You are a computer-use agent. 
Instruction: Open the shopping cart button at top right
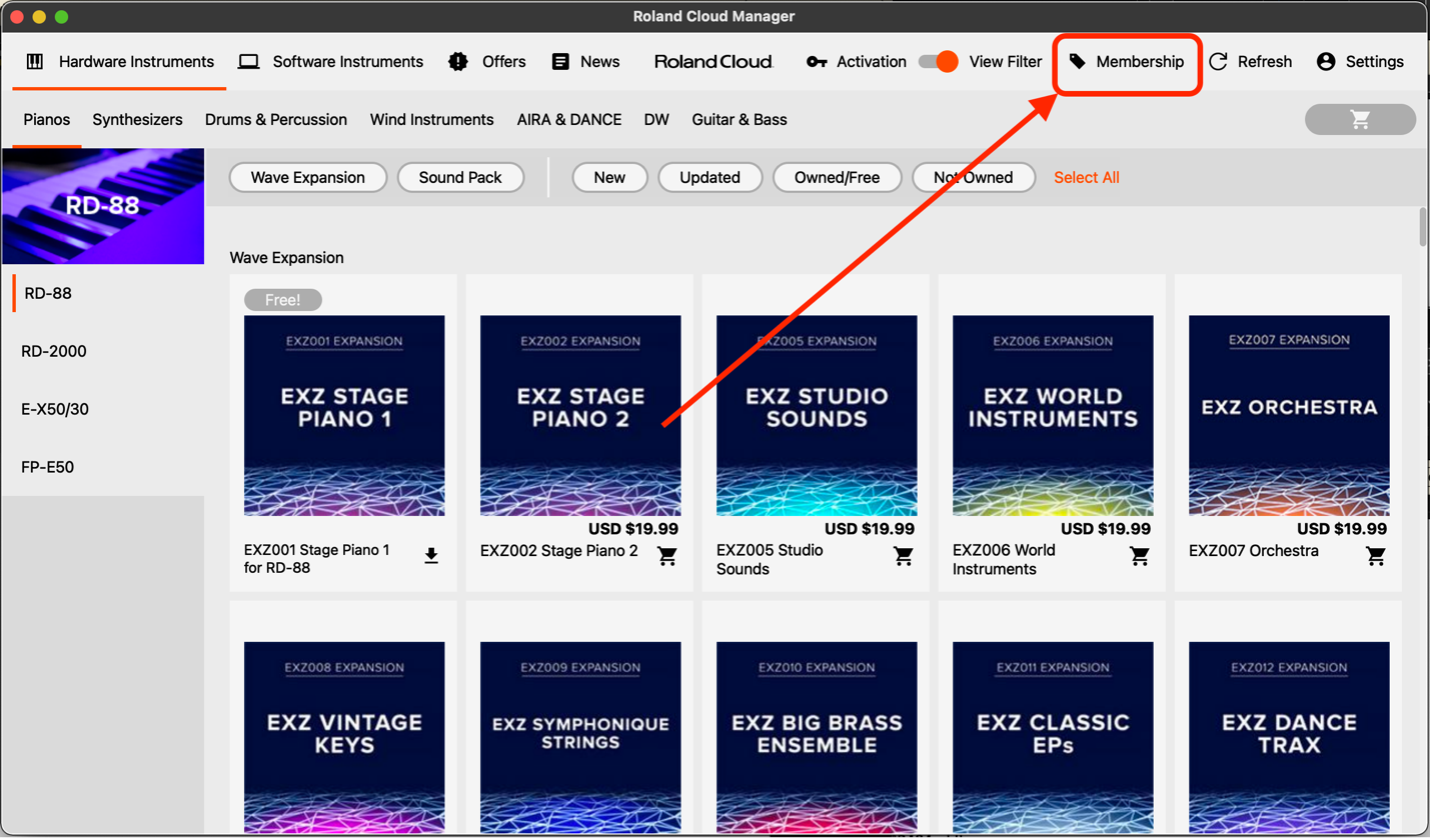tap(1360, 119)
